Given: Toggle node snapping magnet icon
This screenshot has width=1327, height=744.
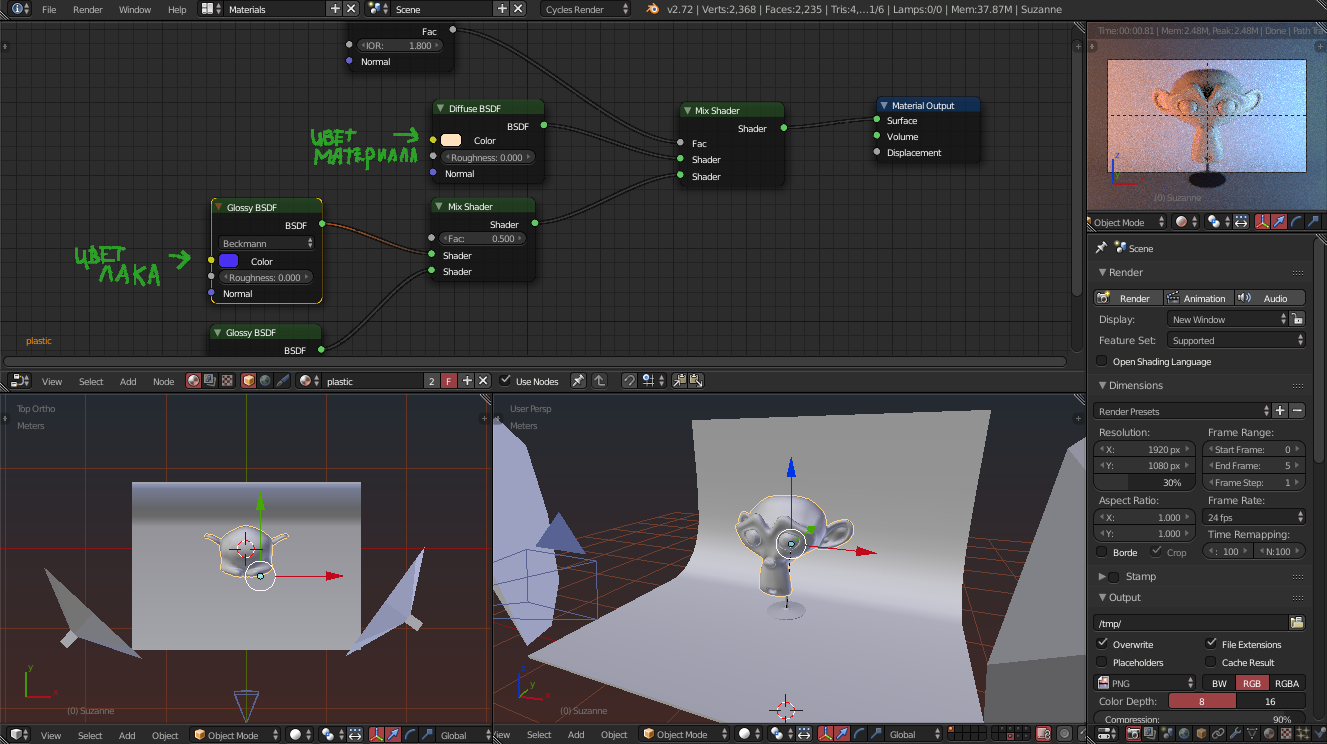Looking at the screenshot, I should [629, 381].
